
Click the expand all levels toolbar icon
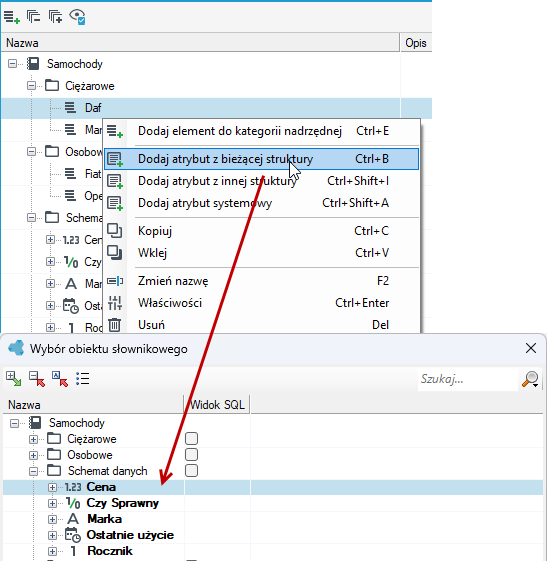point(55,16)
